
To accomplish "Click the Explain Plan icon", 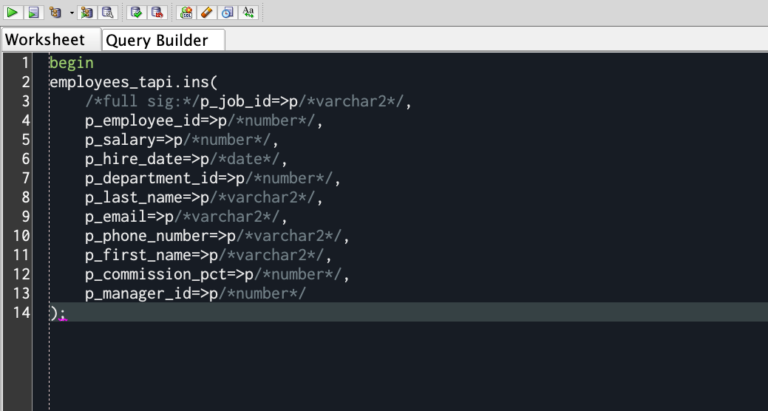I will pyautogui.click(x=55, y=12).
